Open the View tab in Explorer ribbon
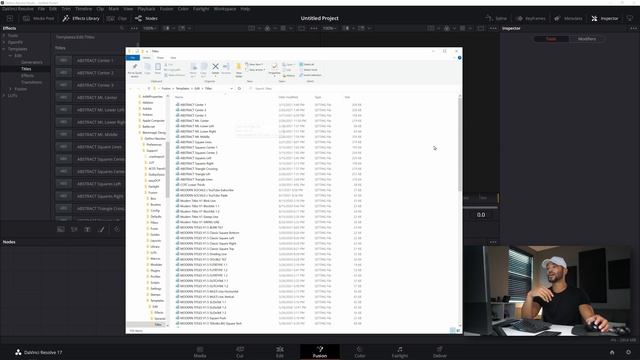Viewport: 640px width, 360px height. [x=173, y=58]
